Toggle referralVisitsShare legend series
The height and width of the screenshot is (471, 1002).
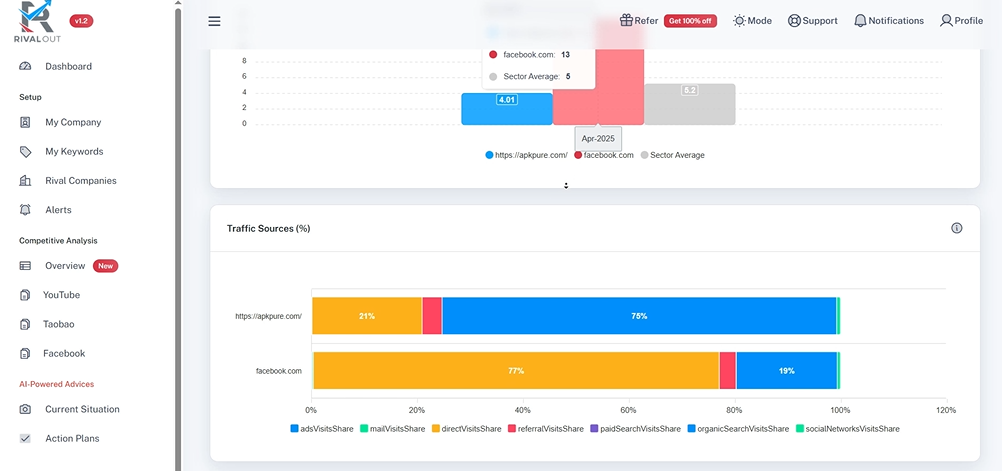[546, 429]
